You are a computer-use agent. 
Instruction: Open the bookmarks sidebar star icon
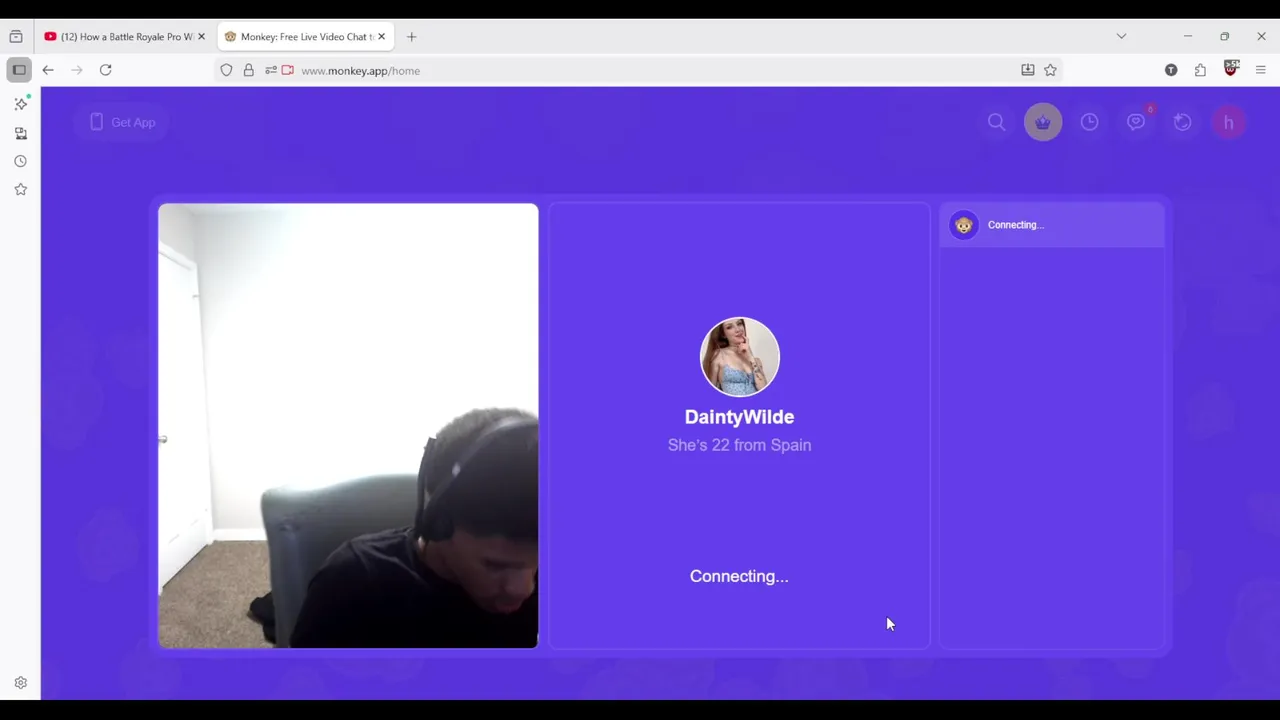tap(21, 189)
